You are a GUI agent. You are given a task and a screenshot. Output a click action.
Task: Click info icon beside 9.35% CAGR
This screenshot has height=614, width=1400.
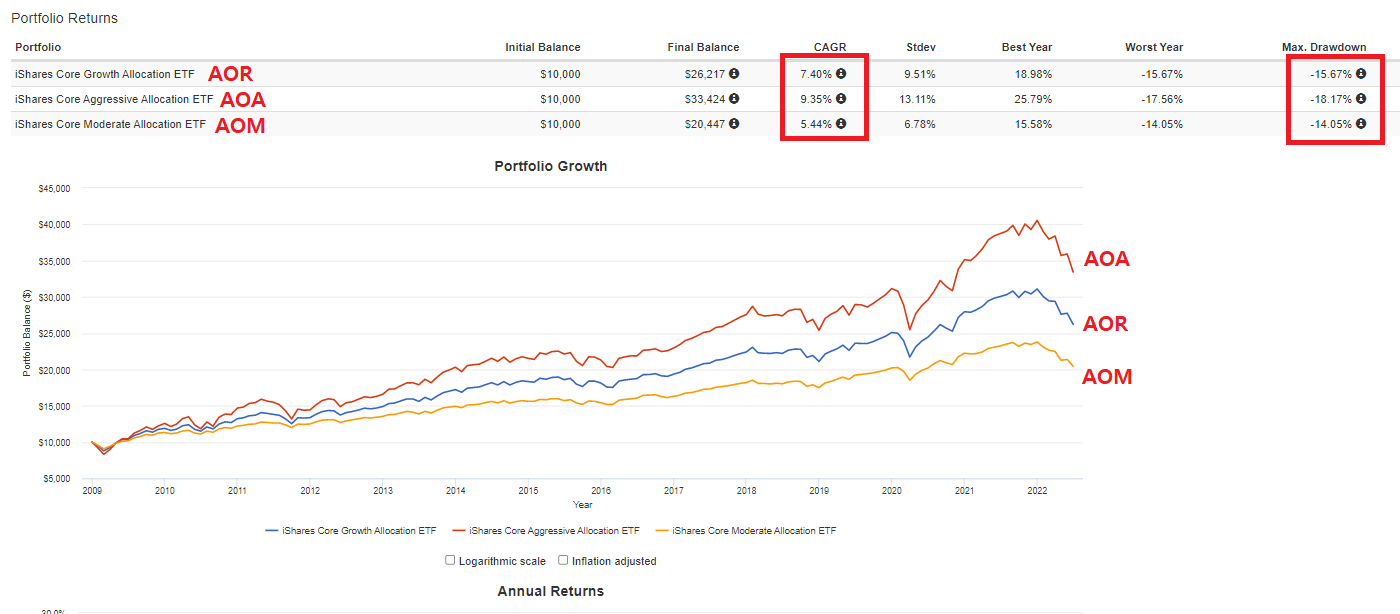[841, 99]
